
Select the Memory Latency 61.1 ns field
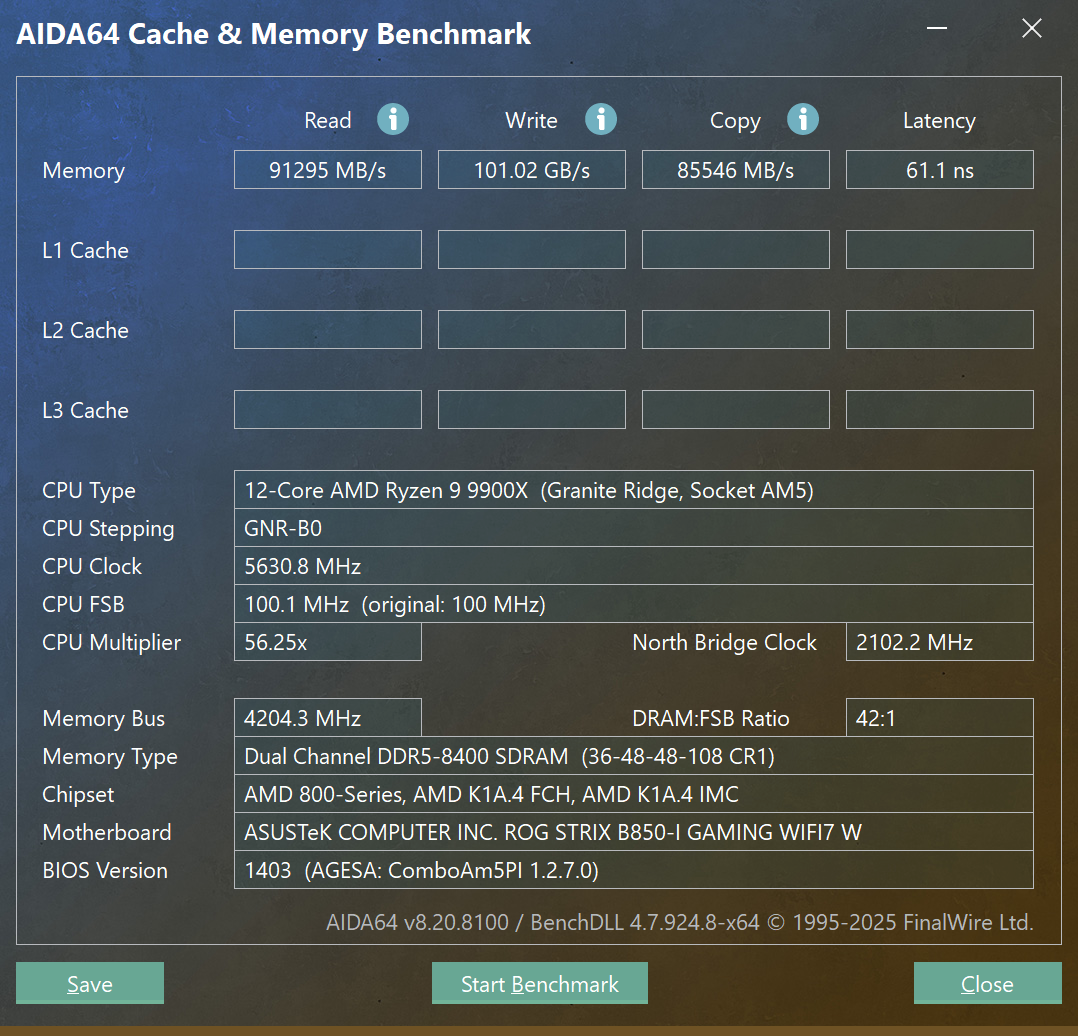pyautogui.click(x=939, y=170)
